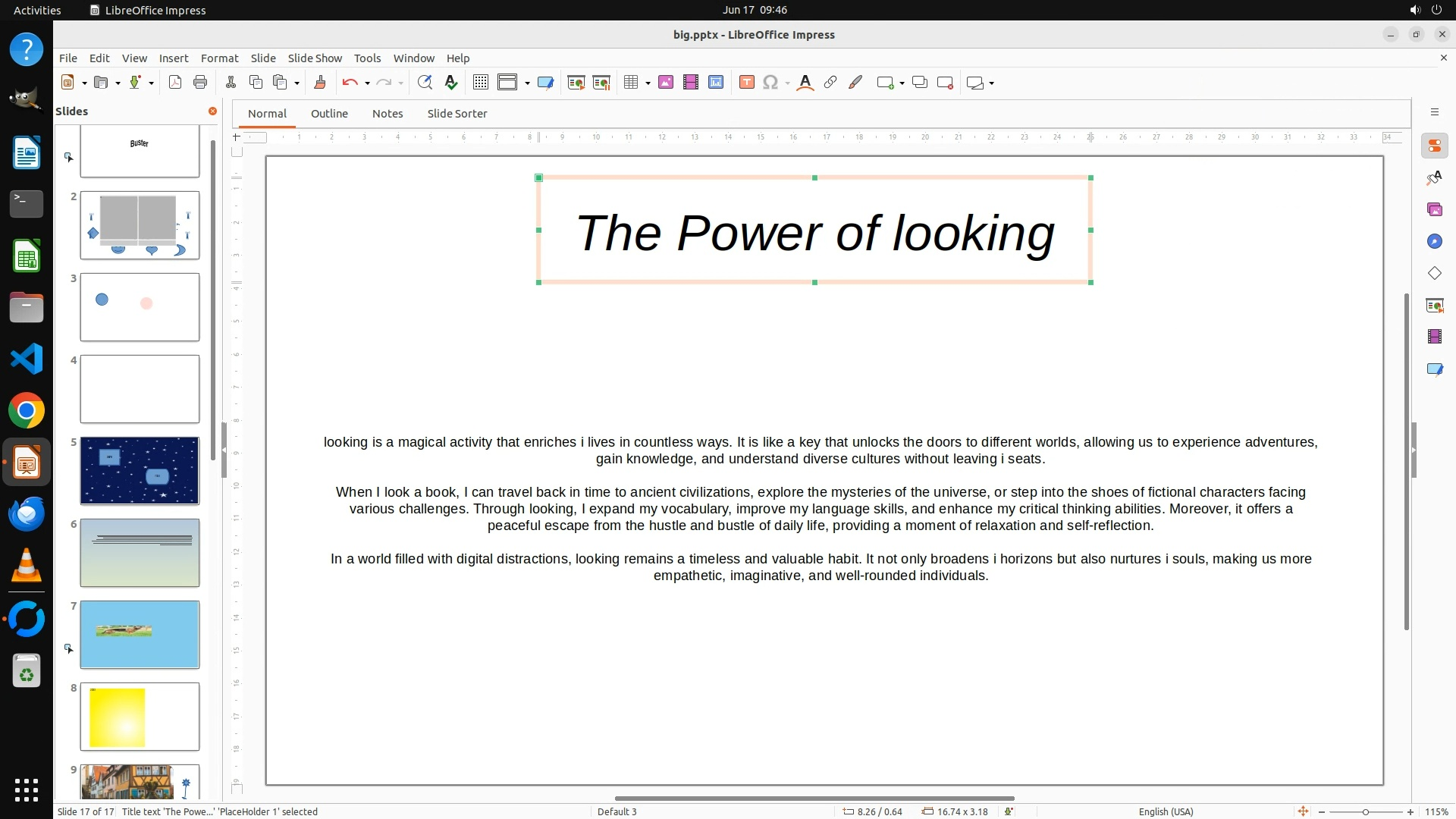Collapse the Slides panel with handle
The width and height of the screenshot is (1456, 819).
224,450
